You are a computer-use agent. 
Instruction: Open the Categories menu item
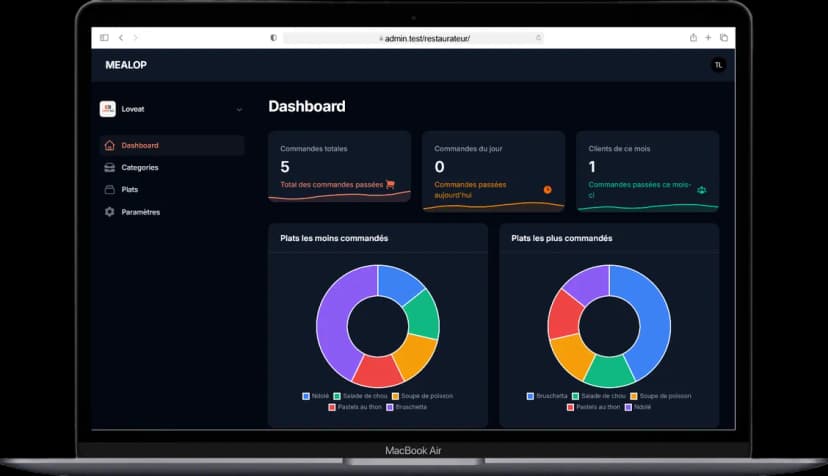140,168
